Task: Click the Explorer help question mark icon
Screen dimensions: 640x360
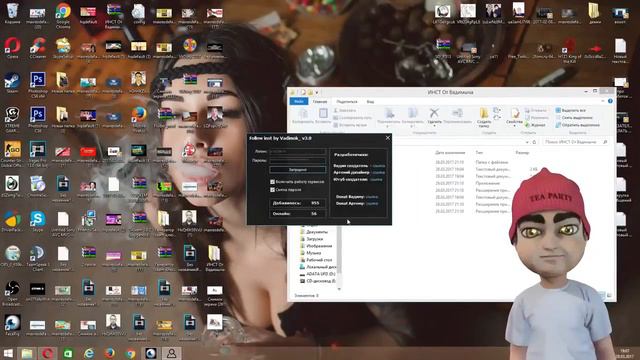Action: [610, 101]
